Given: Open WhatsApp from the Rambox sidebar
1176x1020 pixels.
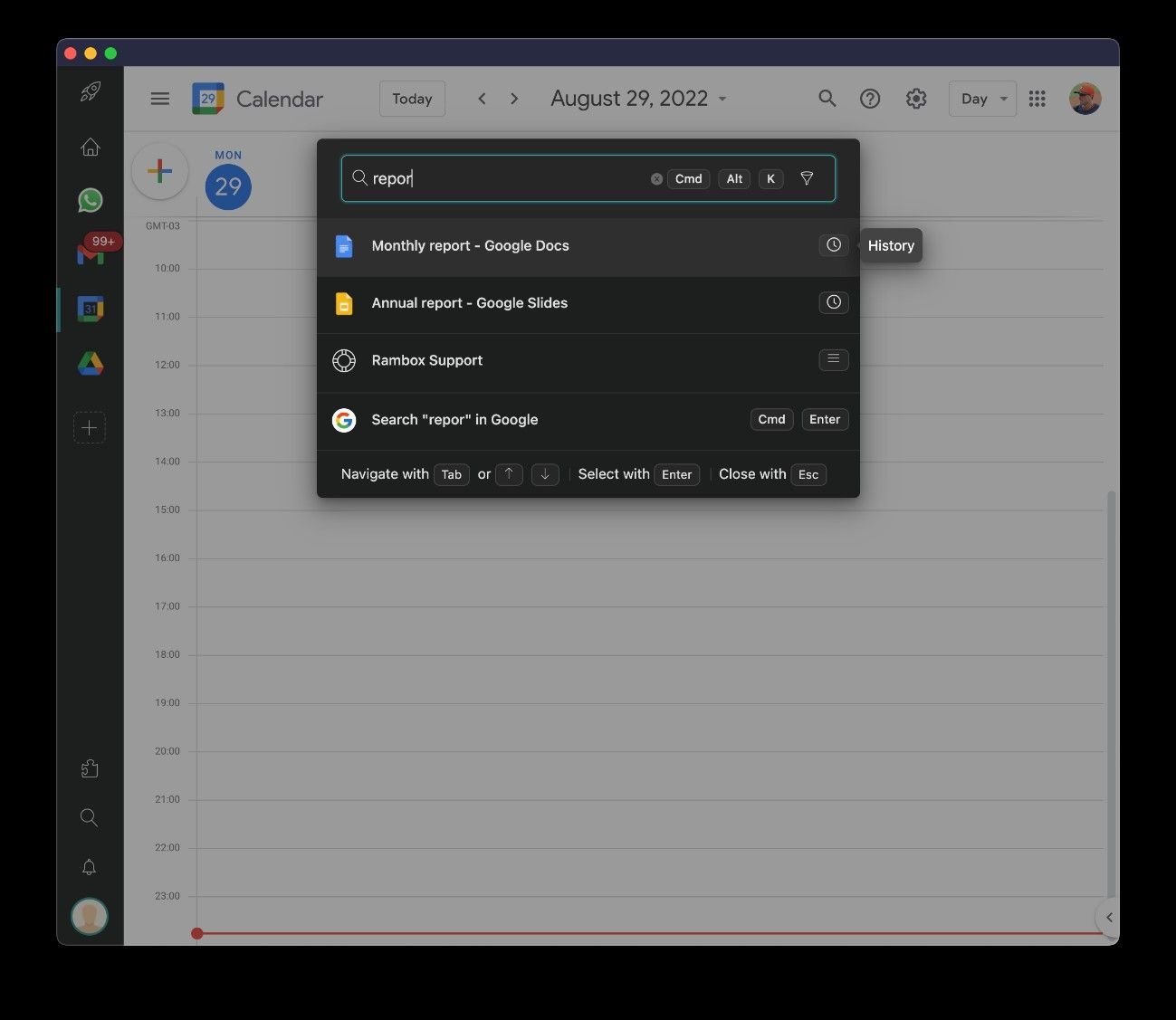Looking at the screenshot, I should pos(90,200).
